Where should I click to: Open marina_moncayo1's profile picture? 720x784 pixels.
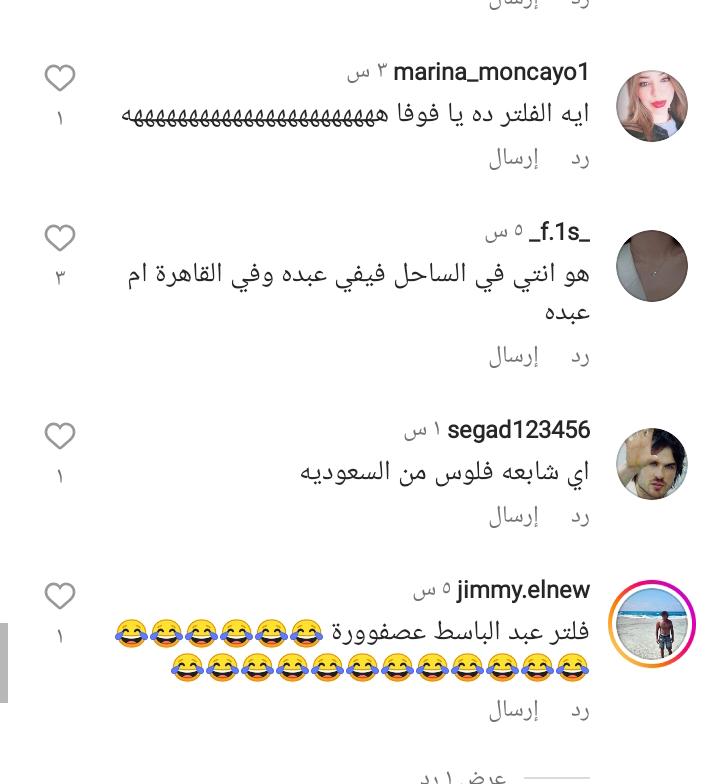[x=652, y=106]
